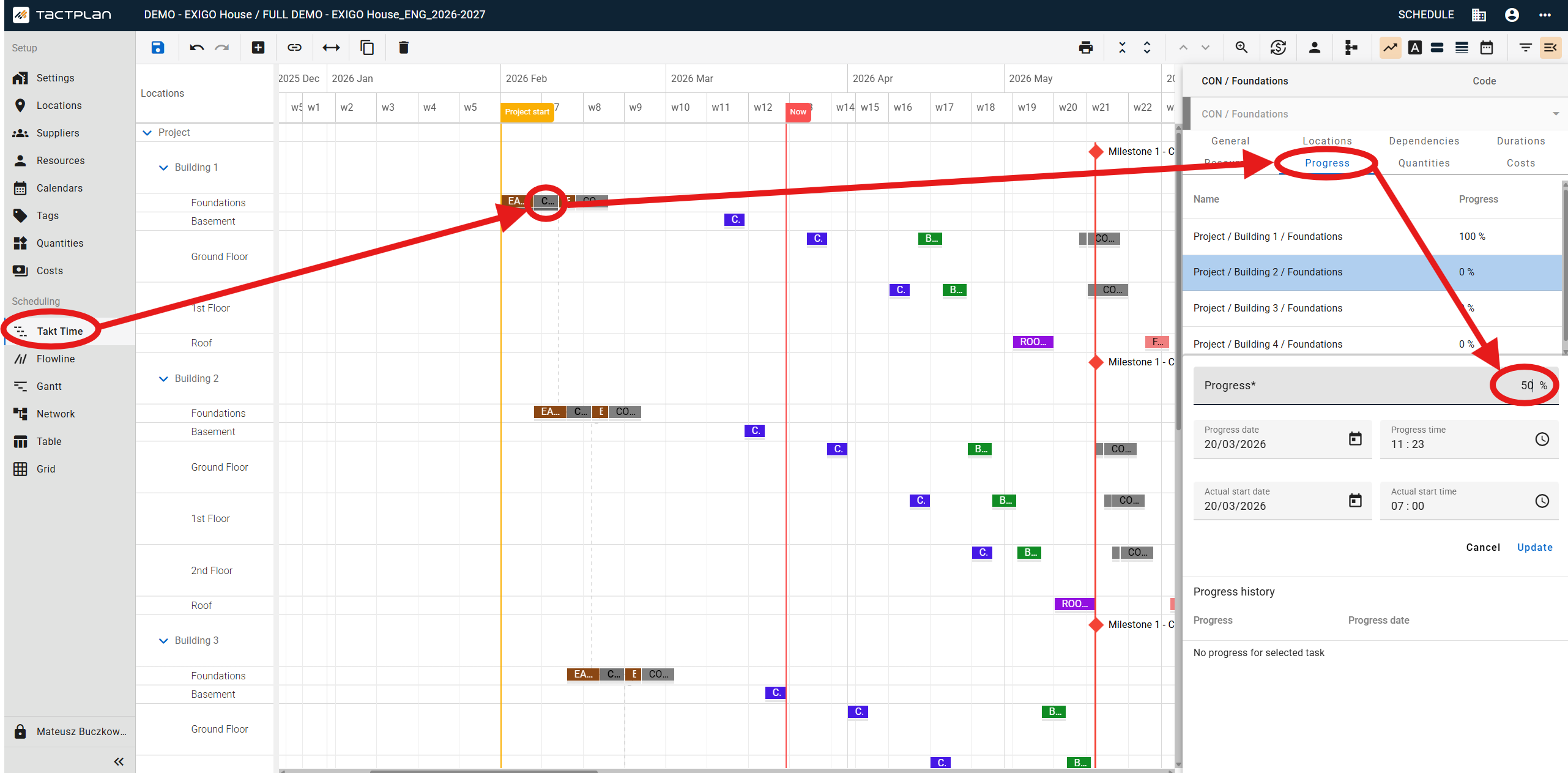Image resolution: width=1568 pixels, height=773 pixels.
Task: Expand all rows with the outward arrows icon
Action: coord(1147,48)
